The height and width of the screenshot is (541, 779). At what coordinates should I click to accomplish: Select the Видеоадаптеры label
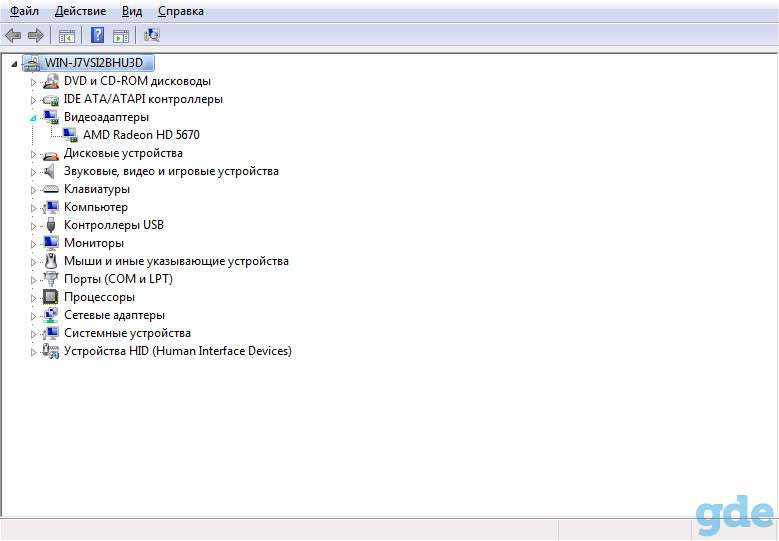click(106, 117)
